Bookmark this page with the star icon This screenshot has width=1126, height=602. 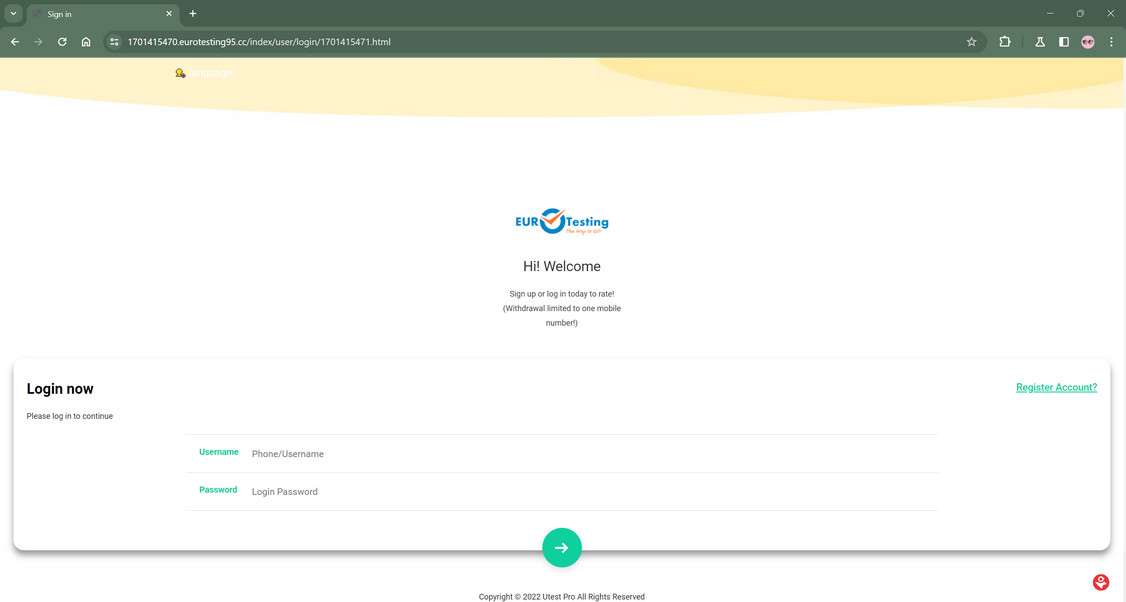(x=972, y=42)
